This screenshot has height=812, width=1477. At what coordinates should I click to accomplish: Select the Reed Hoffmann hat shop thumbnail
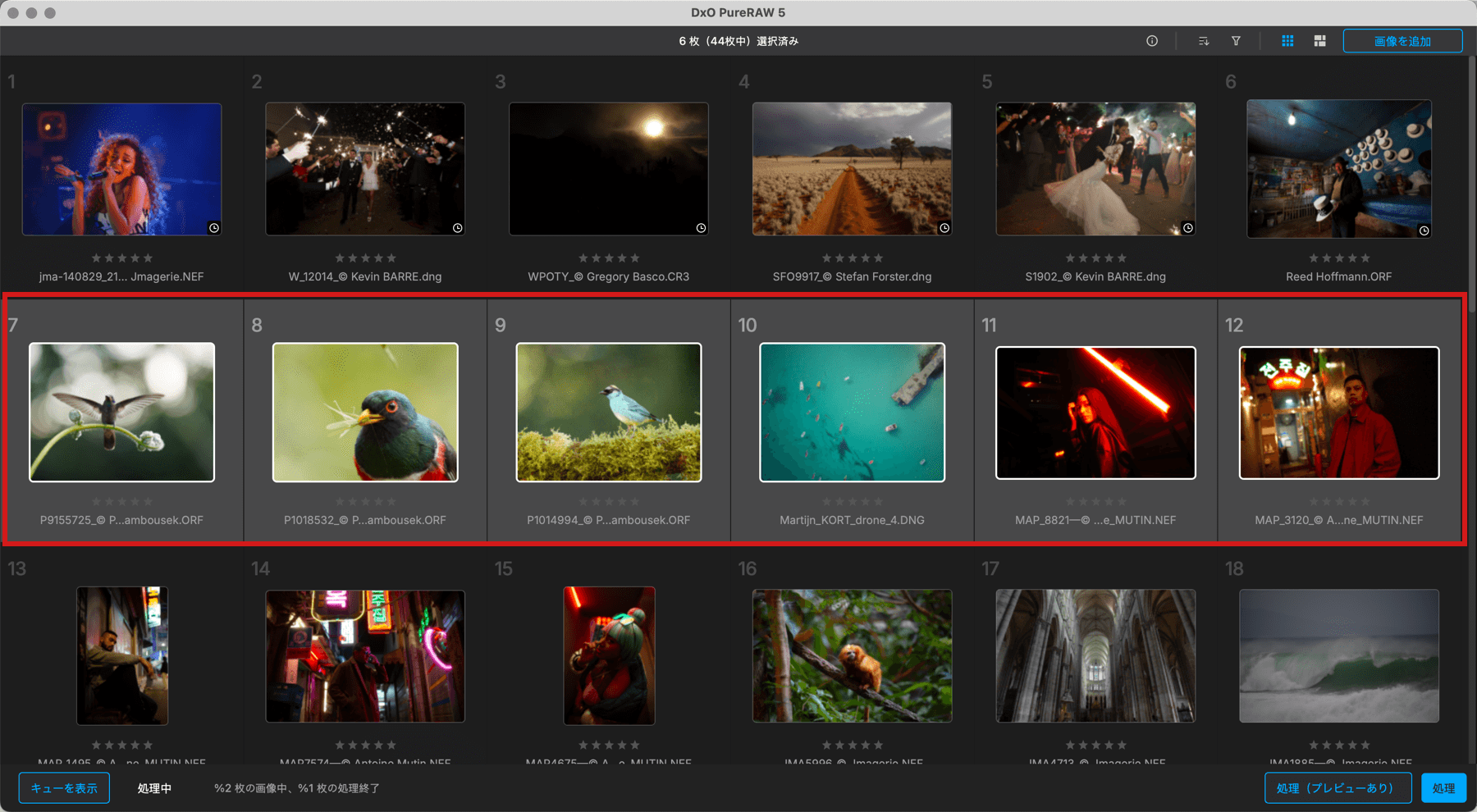1339,169
